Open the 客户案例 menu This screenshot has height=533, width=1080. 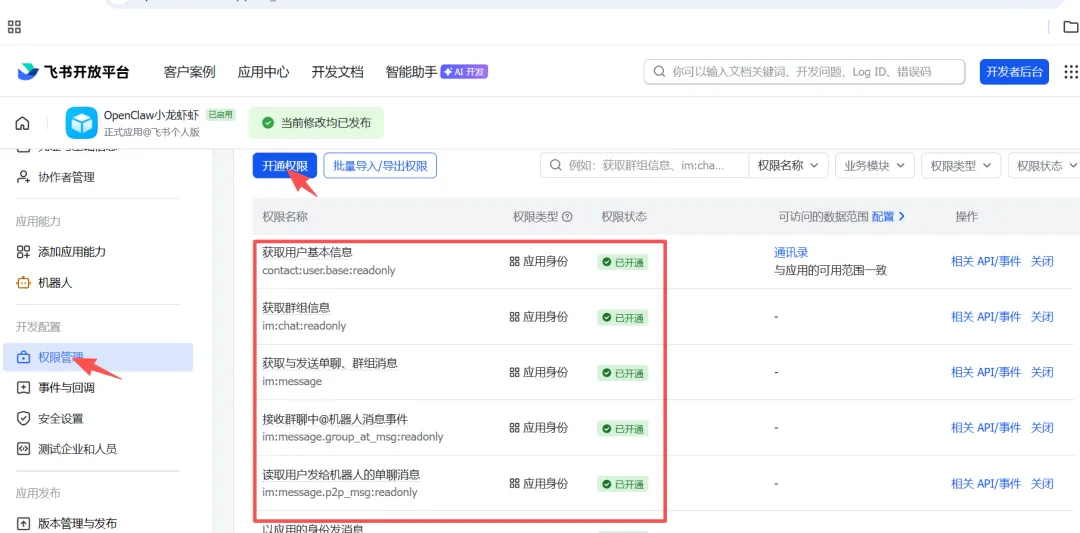pyautogui.click(x=189, y=72)
